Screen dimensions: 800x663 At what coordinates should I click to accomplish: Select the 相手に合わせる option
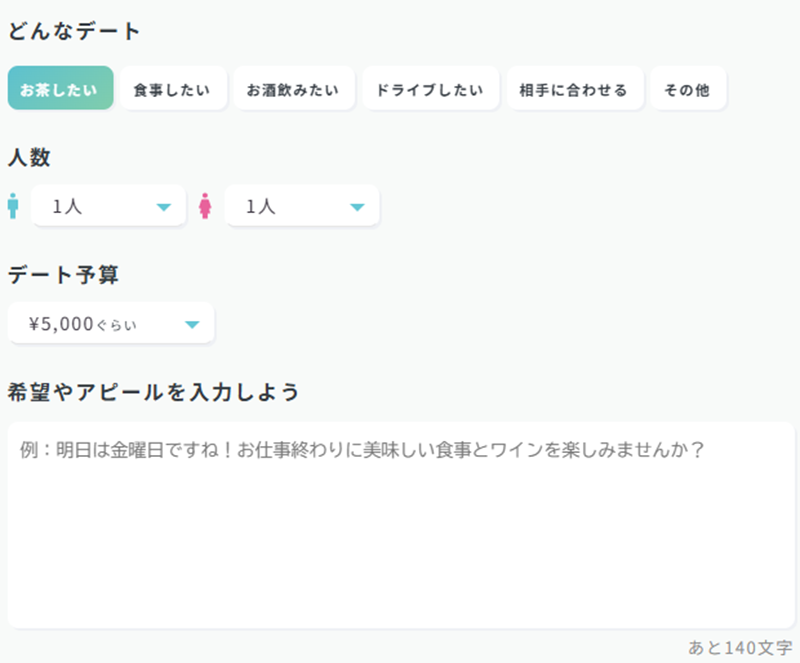point(575,88)
